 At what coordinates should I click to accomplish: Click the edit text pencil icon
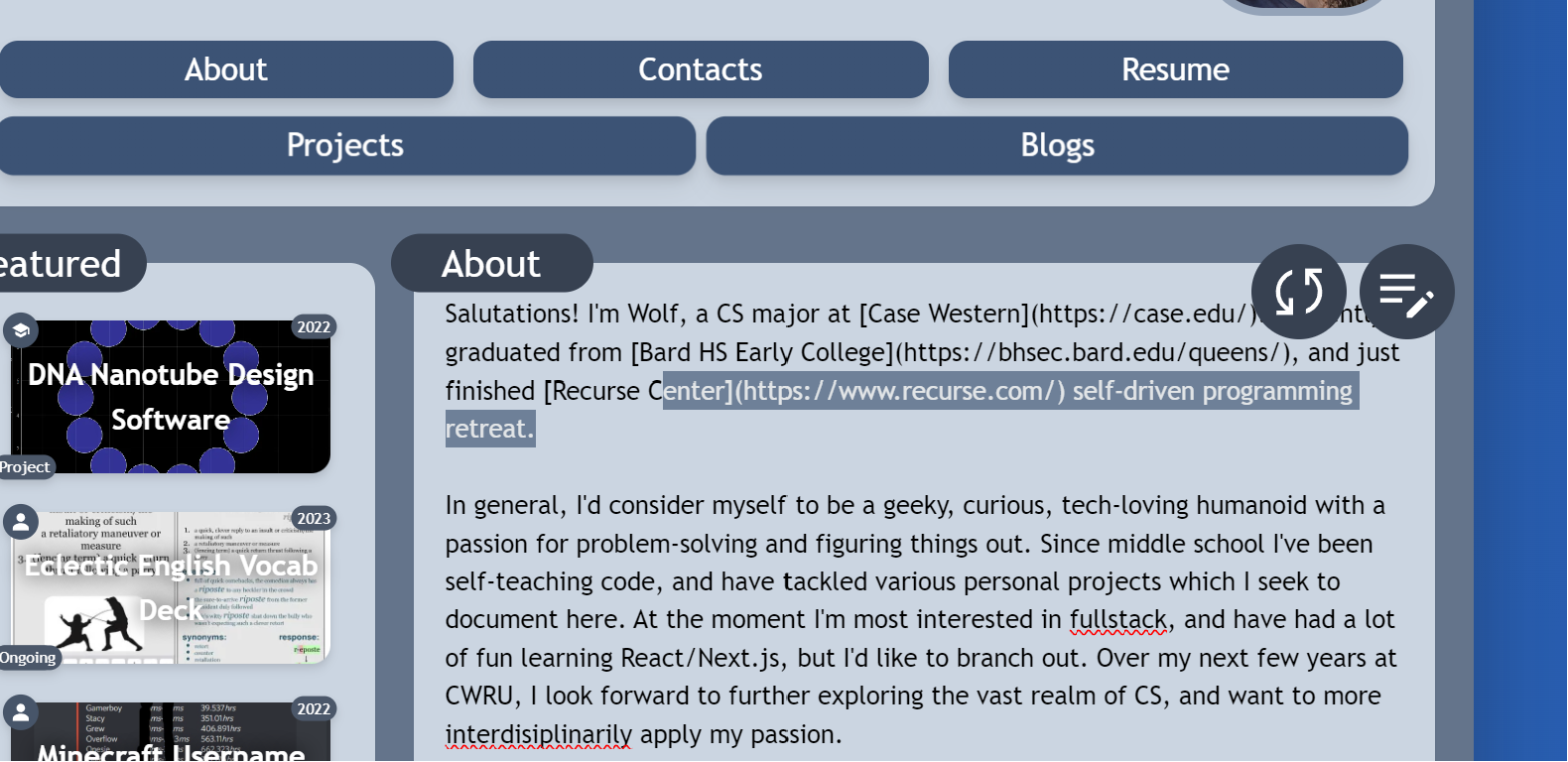click(x=1406, y=292)
